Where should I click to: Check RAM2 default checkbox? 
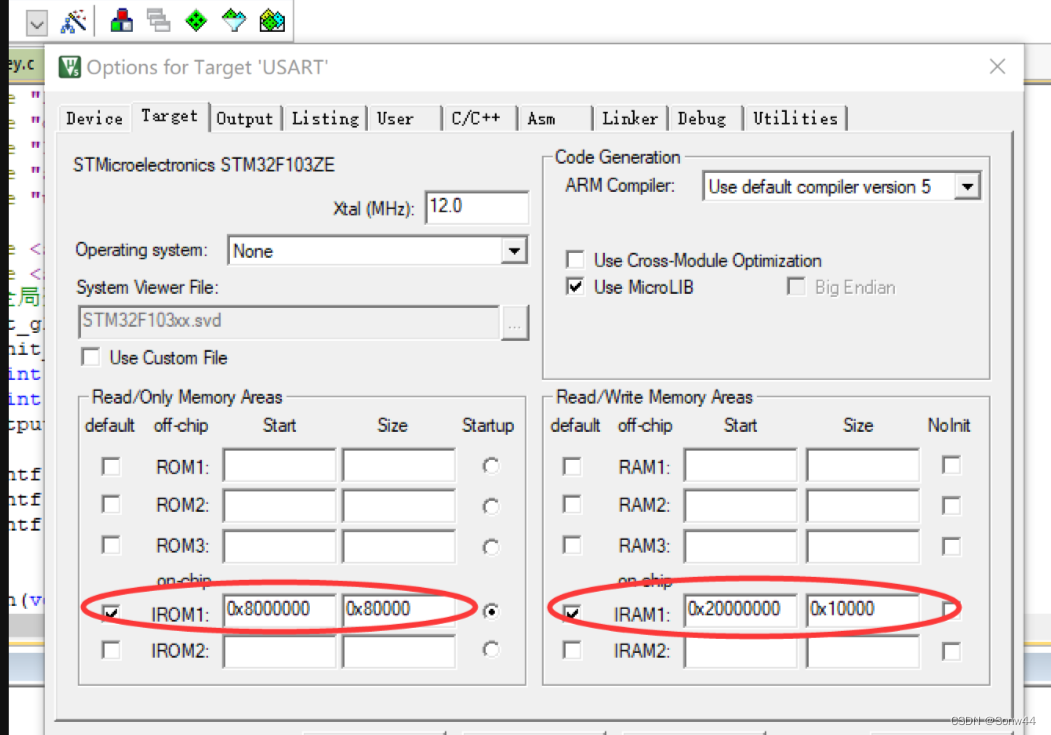pos(572,504)
